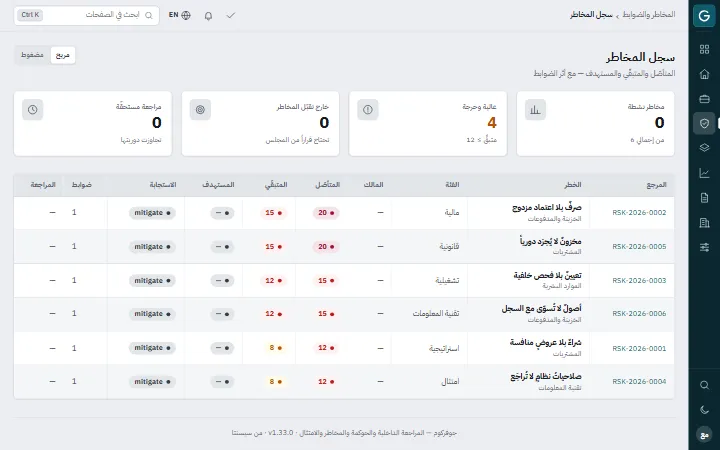Viewport: 720px width, 450px height.
Task: Click inherent score 12 badge for RSK-2026-0004
Action: pos(326,382)
